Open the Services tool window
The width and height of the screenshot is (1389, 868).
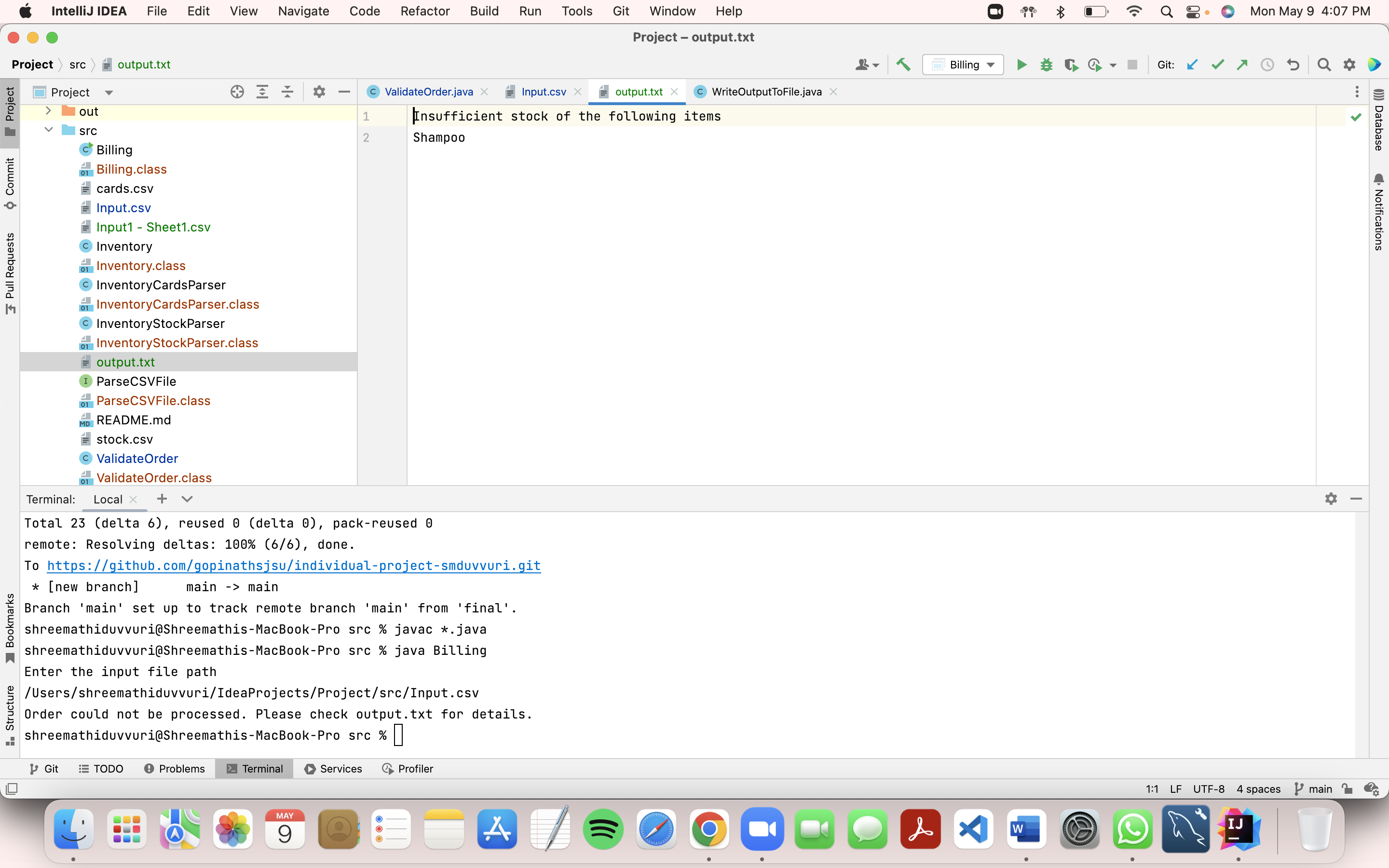[x=333, y=769]
